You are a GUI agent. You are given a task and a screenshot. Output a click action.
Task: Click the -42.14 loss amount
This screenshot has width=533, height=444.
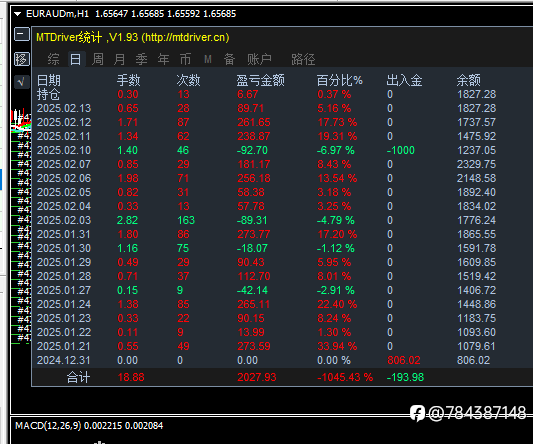pyautogui.click(x=252, y=290)
